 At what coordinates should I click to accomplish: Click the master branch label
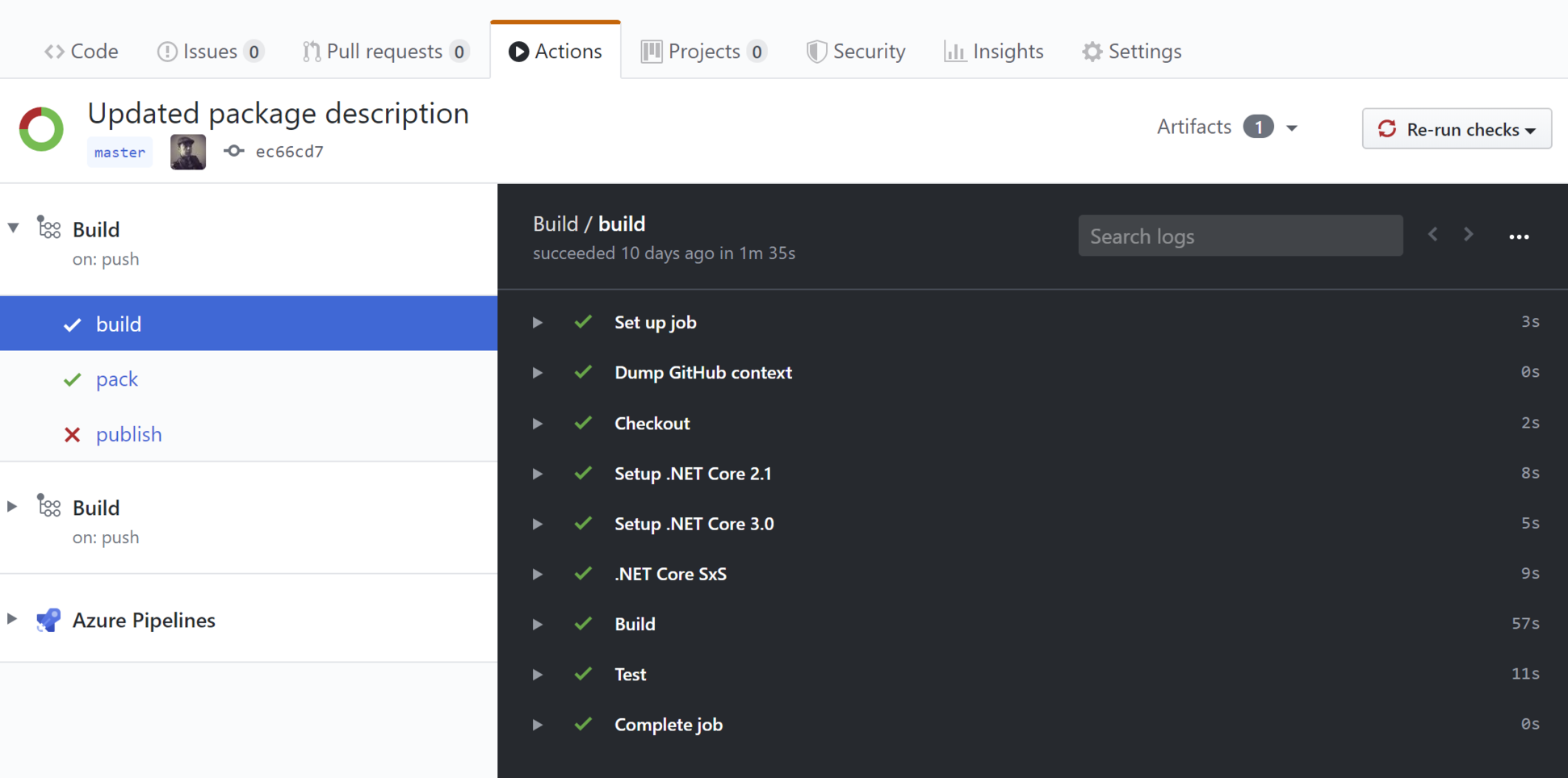pos(119,152)
